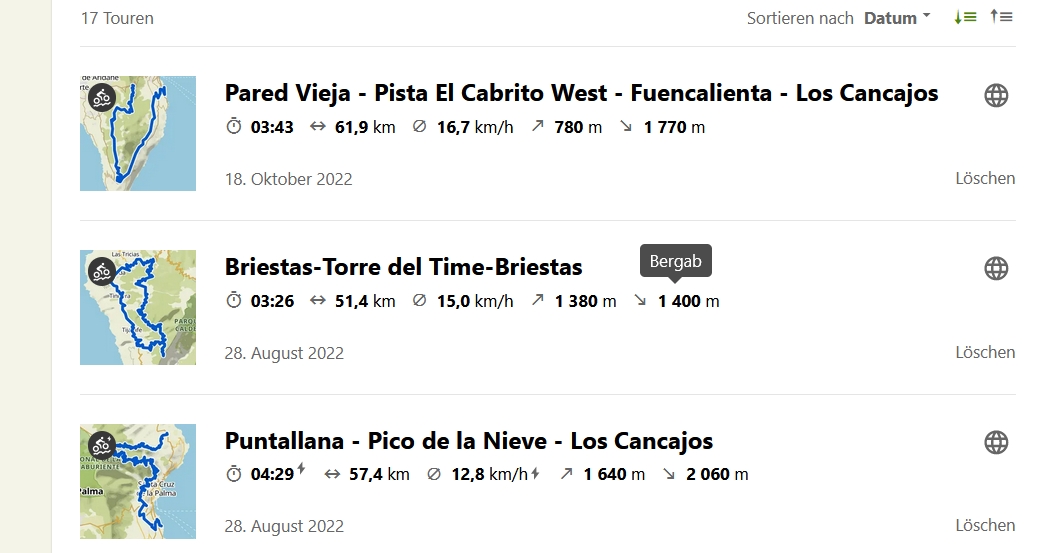Click Löschen for the Puntallana tour
This screenshot has width=1038, height=553.
[x=985, y=525]
